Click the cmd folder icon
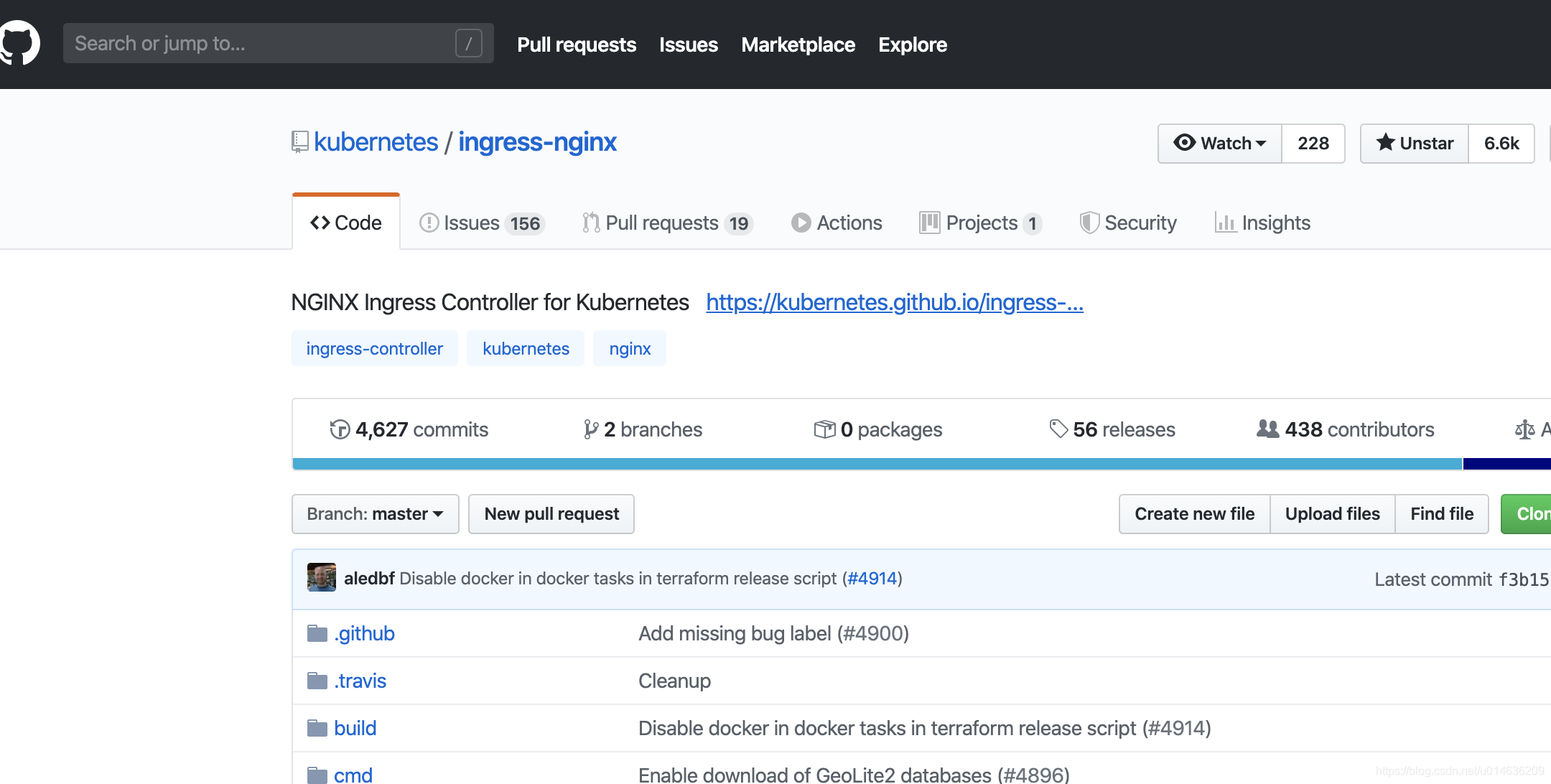Screen dimensions: 1551x784 click(317, 775)
